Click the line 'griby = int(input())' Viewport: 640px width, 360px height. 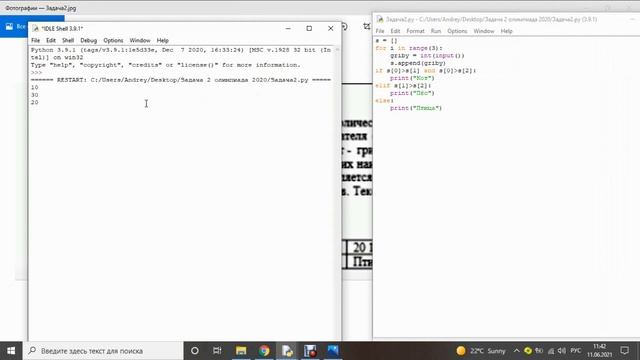(427, 56)
